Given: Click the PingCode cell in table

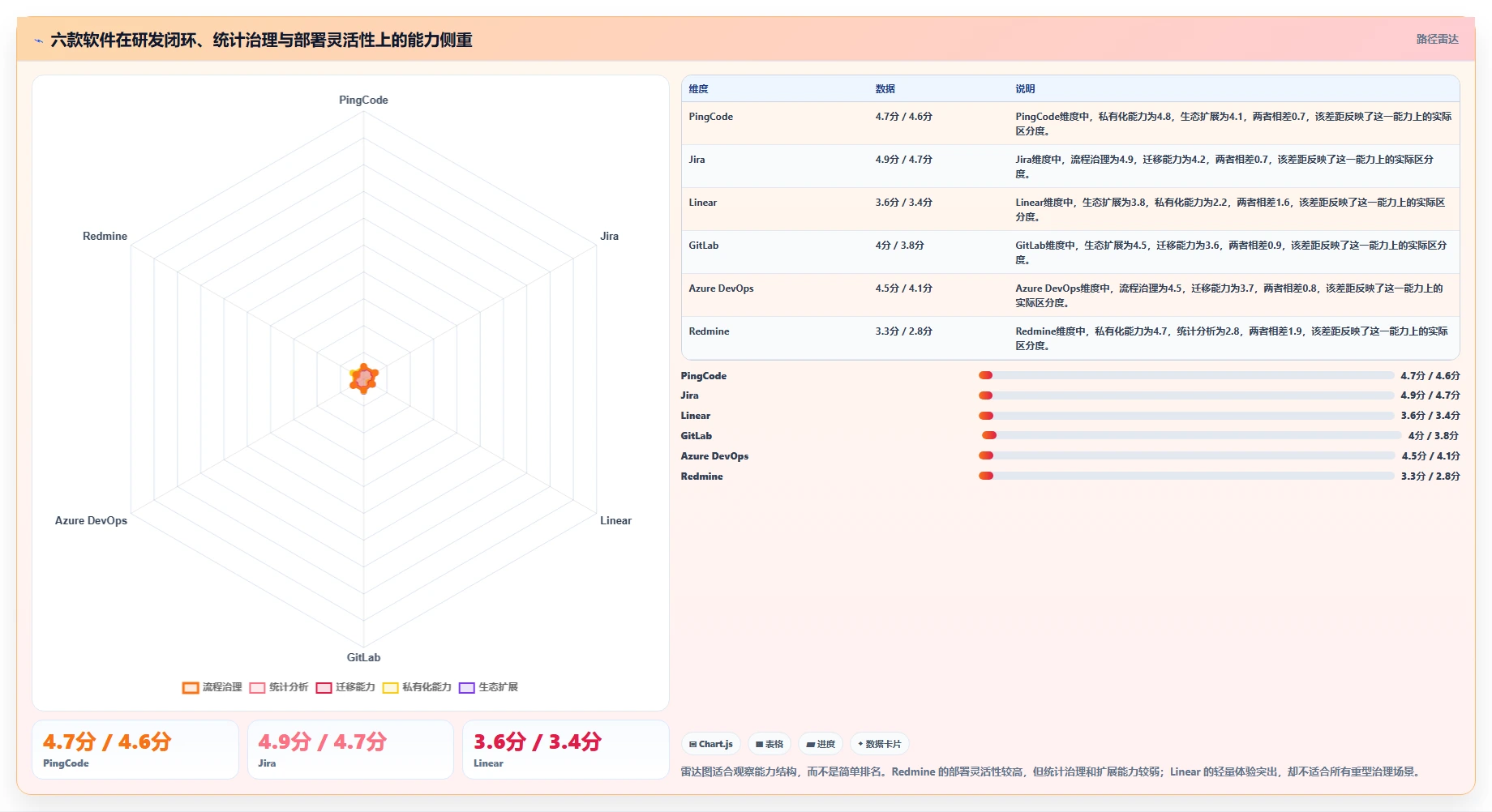Looking at the screenshot, I should point(710,117).
